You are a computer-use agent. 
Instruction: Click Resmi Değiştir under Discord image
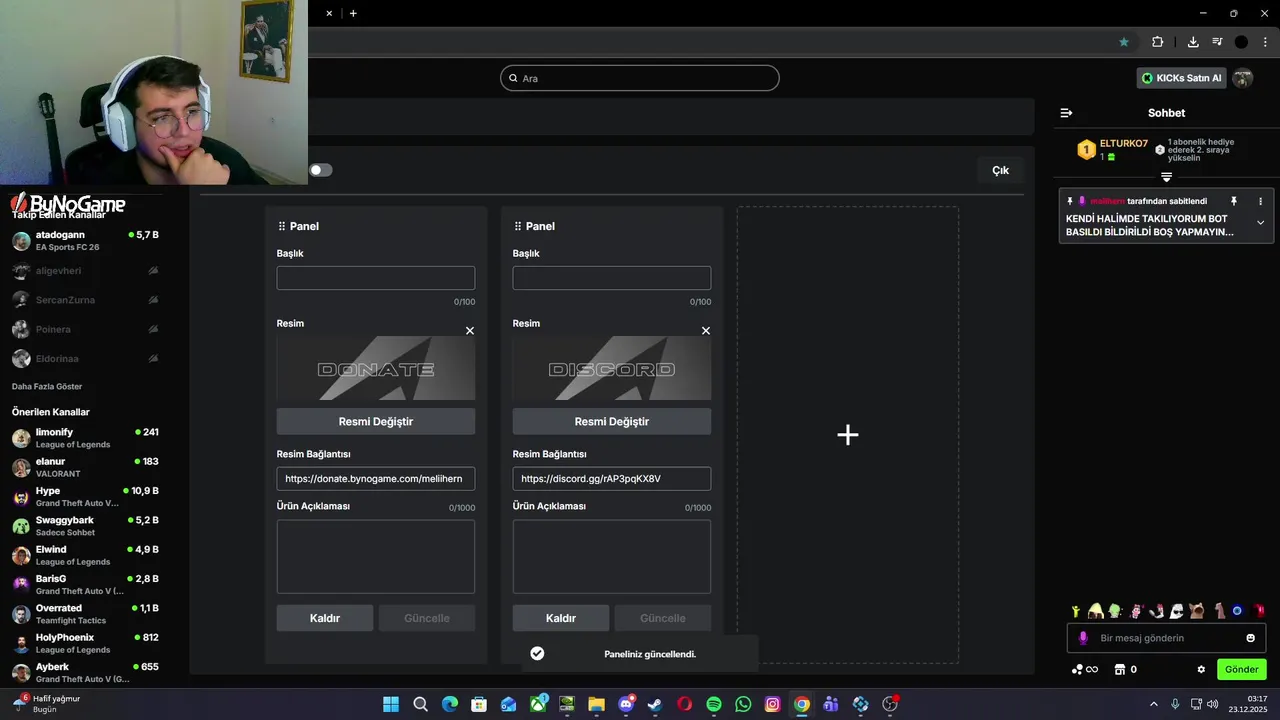click(612, 421)
